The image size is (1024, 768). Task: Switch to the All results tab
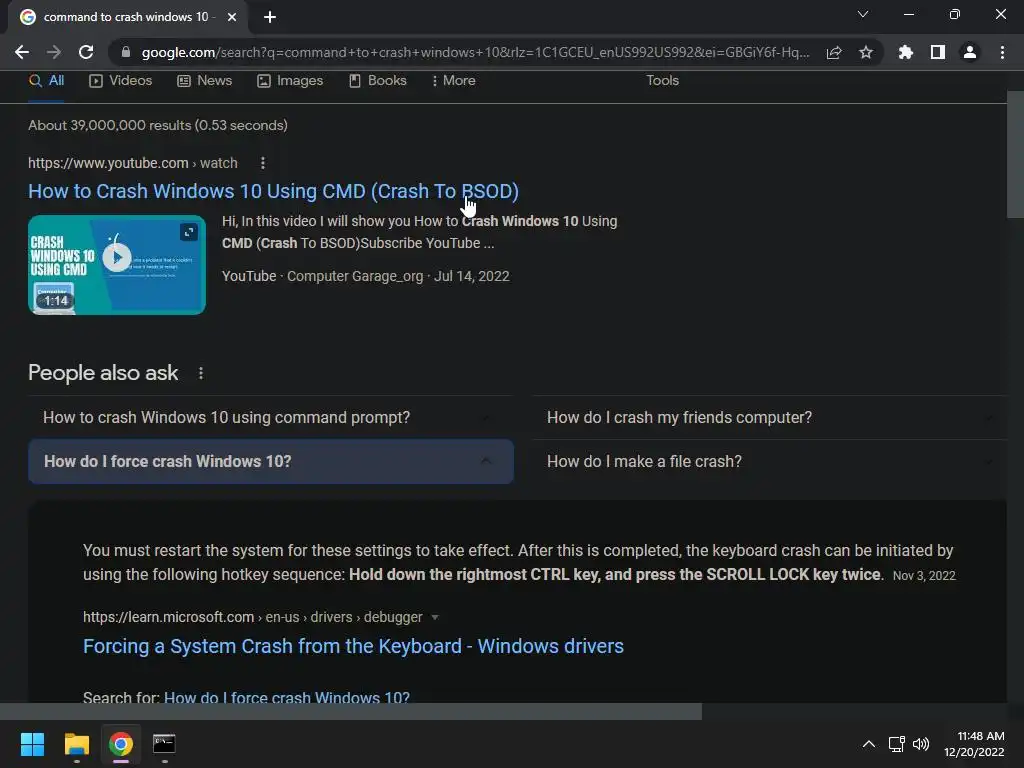pos(46,80)
